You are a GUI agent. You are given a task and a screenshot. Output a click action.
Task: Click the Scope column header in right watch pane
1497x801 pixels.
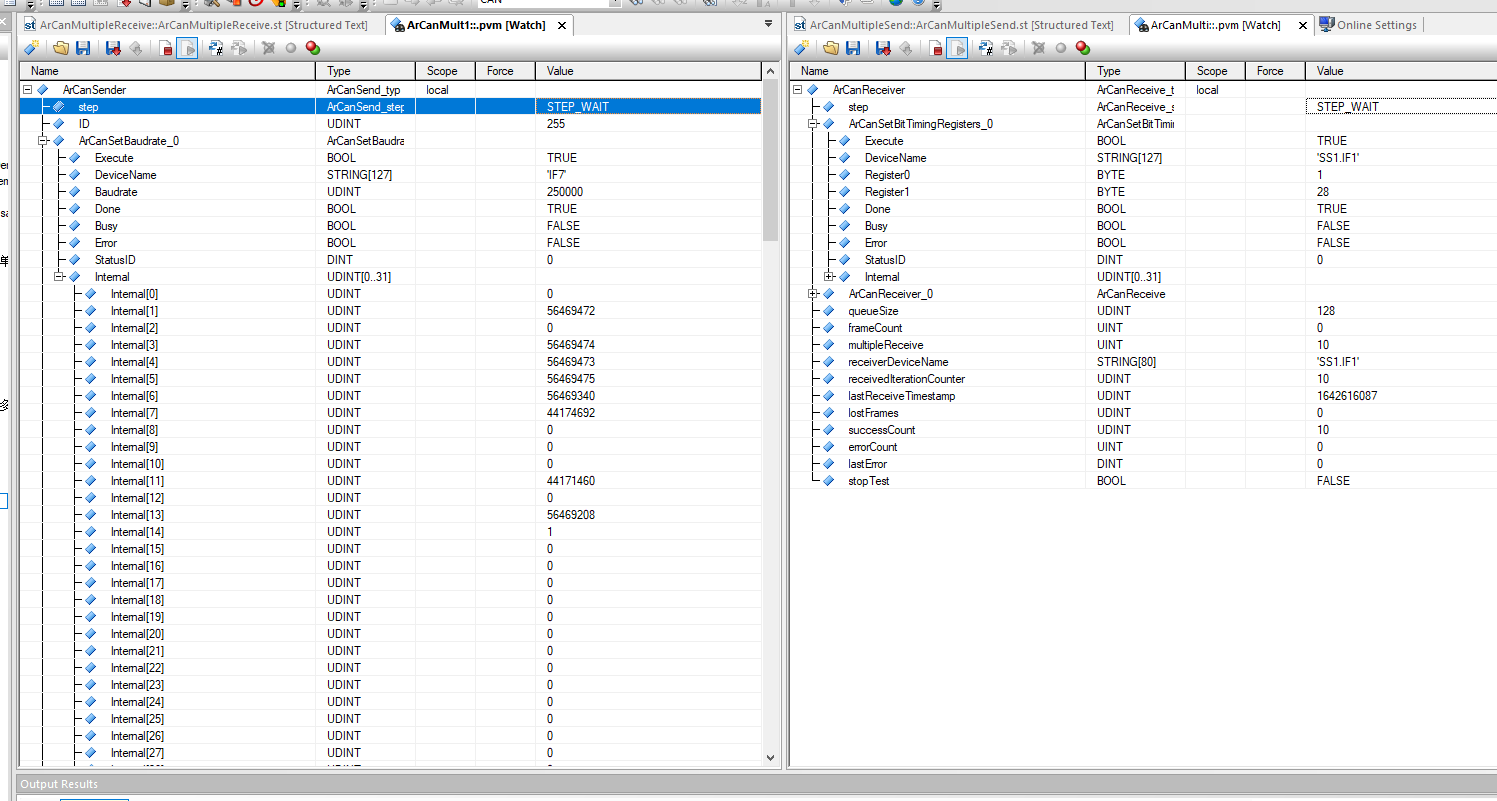pyautogui.click(x=1215, y=71)
